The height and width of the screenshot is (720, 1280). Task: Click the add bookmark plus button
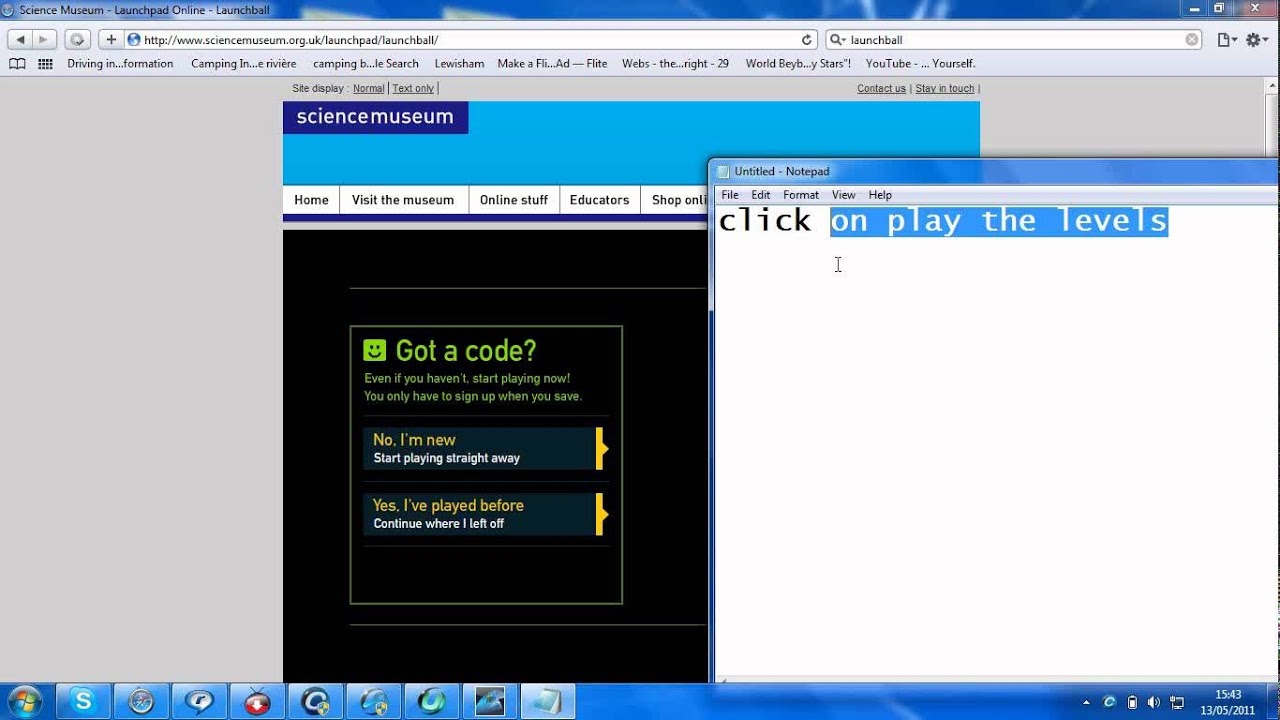coord(110,40)
